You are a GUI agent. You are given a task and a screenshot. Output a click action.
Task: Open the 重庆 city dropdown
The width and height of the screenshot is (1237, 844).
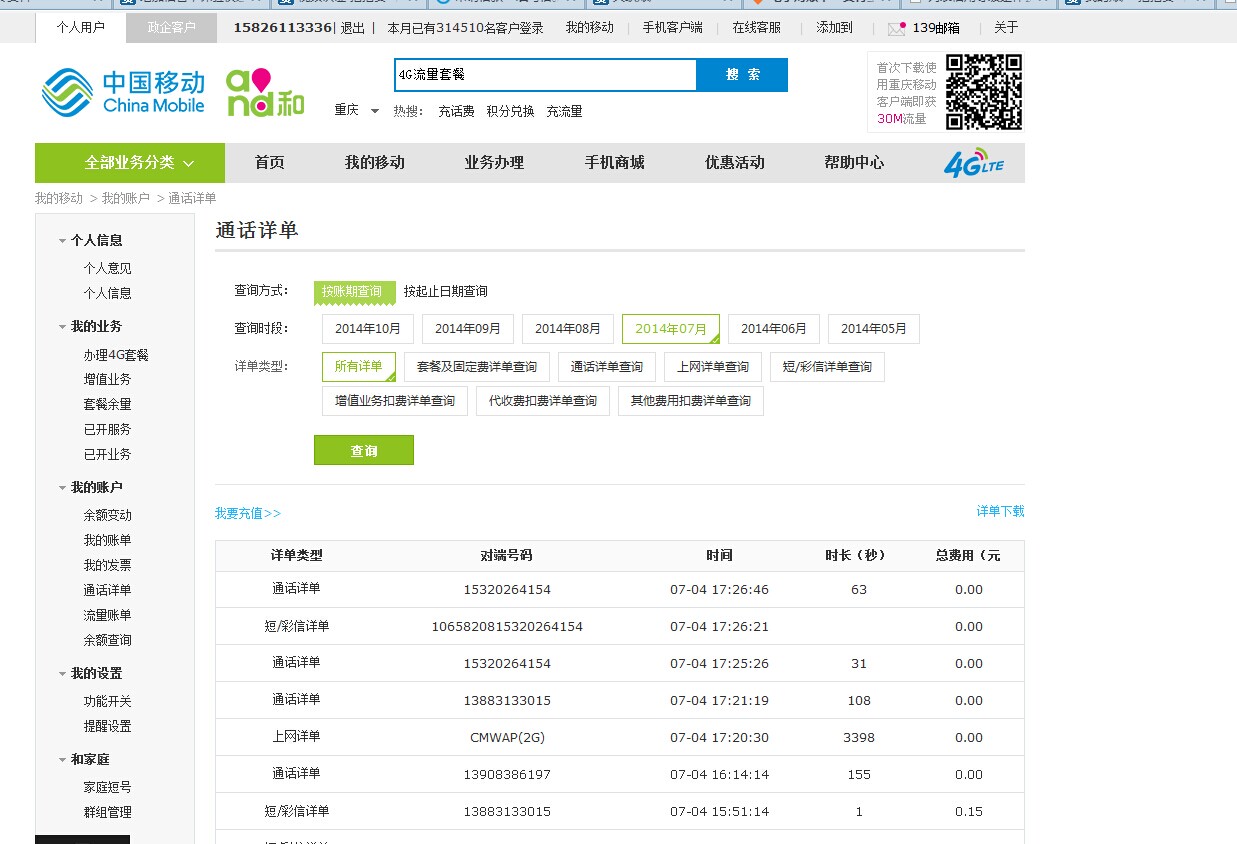(356, 111)
